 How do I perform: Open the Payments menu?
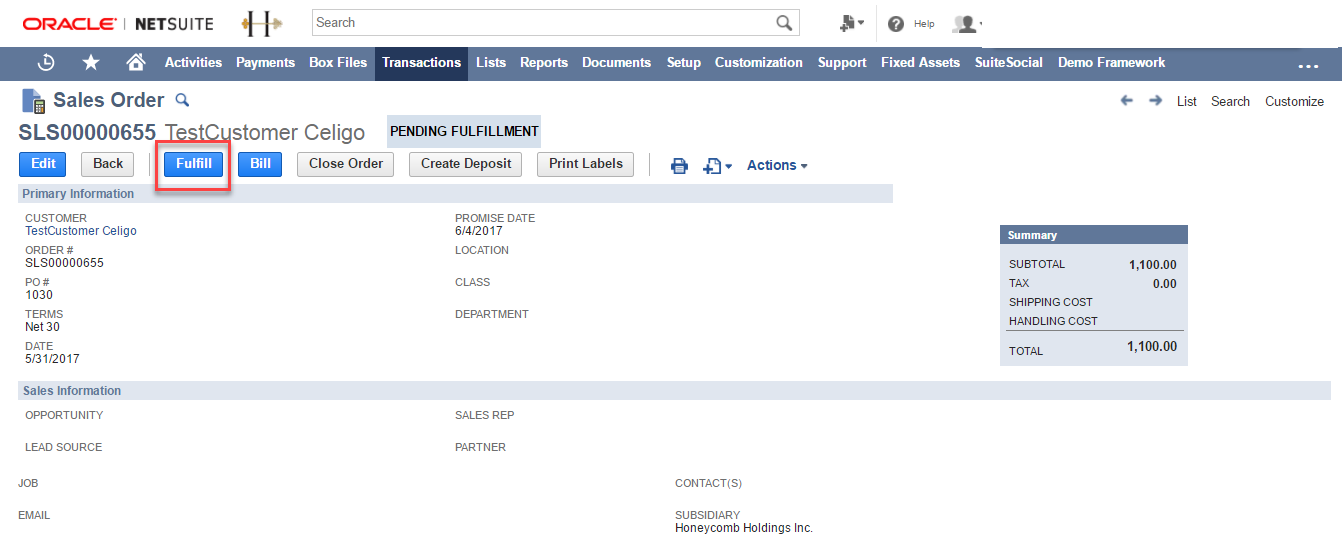click(x=265, y=62)
